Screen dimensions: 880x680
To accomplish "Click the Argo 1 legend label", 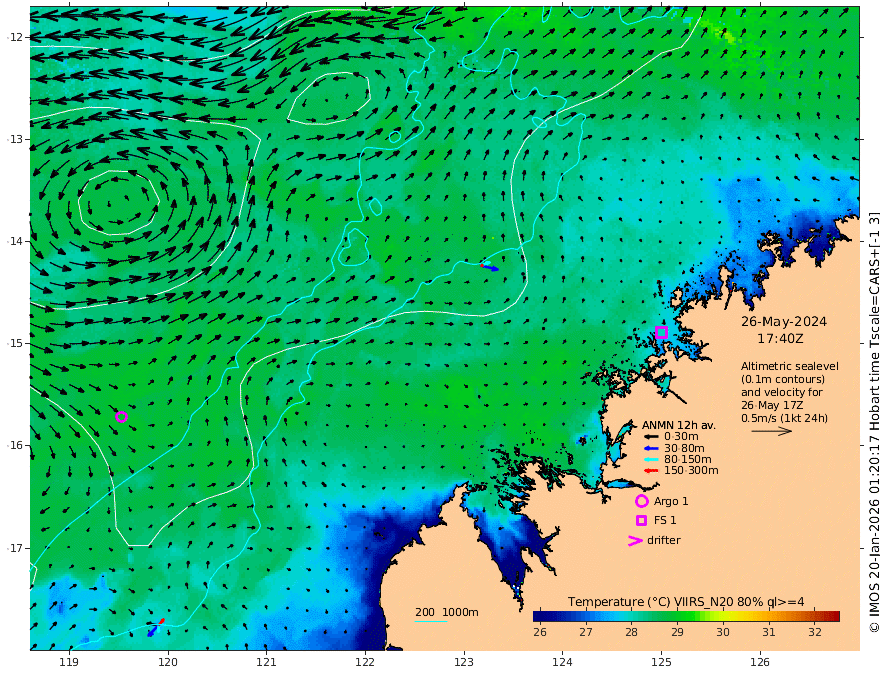I will (x=671, y=501).
